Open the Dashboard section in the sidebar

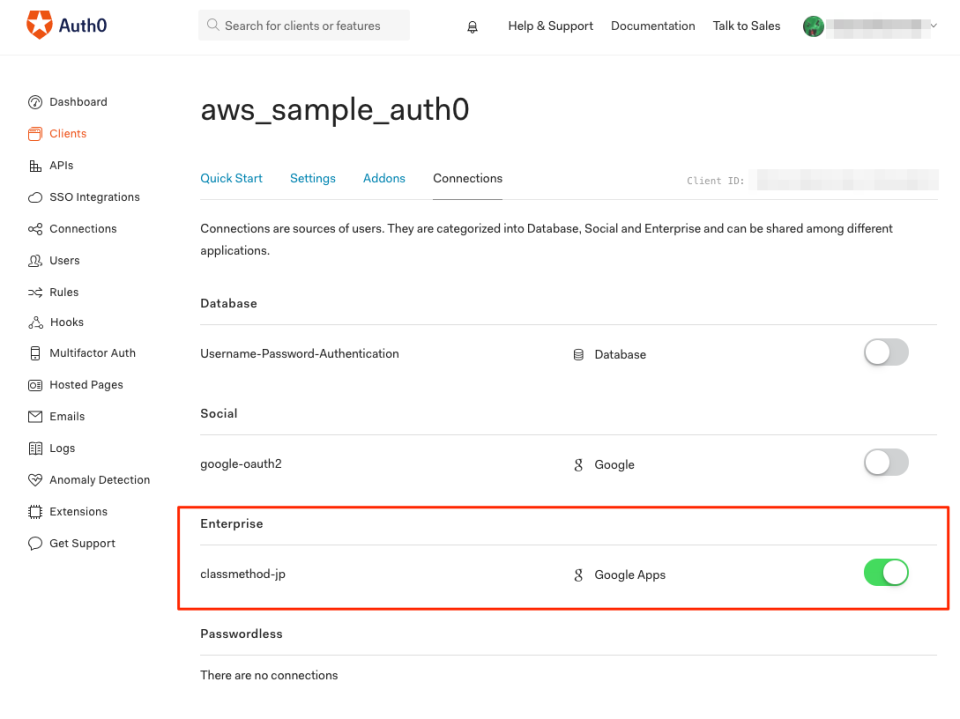coord(77,101)
